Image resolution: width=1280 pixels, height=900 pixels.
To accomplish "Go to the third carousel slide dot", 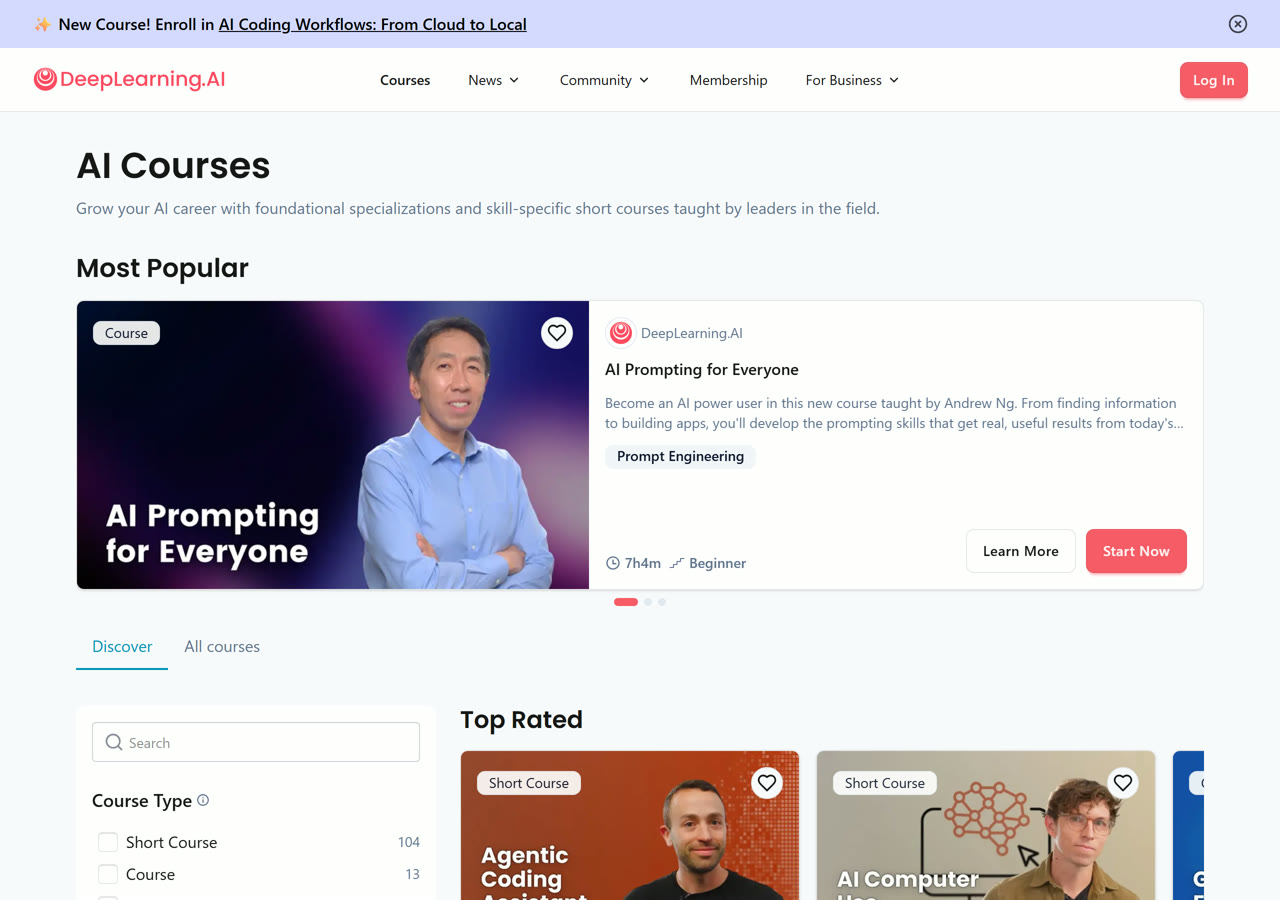I will pyautogui.click(x=662, y=602).
